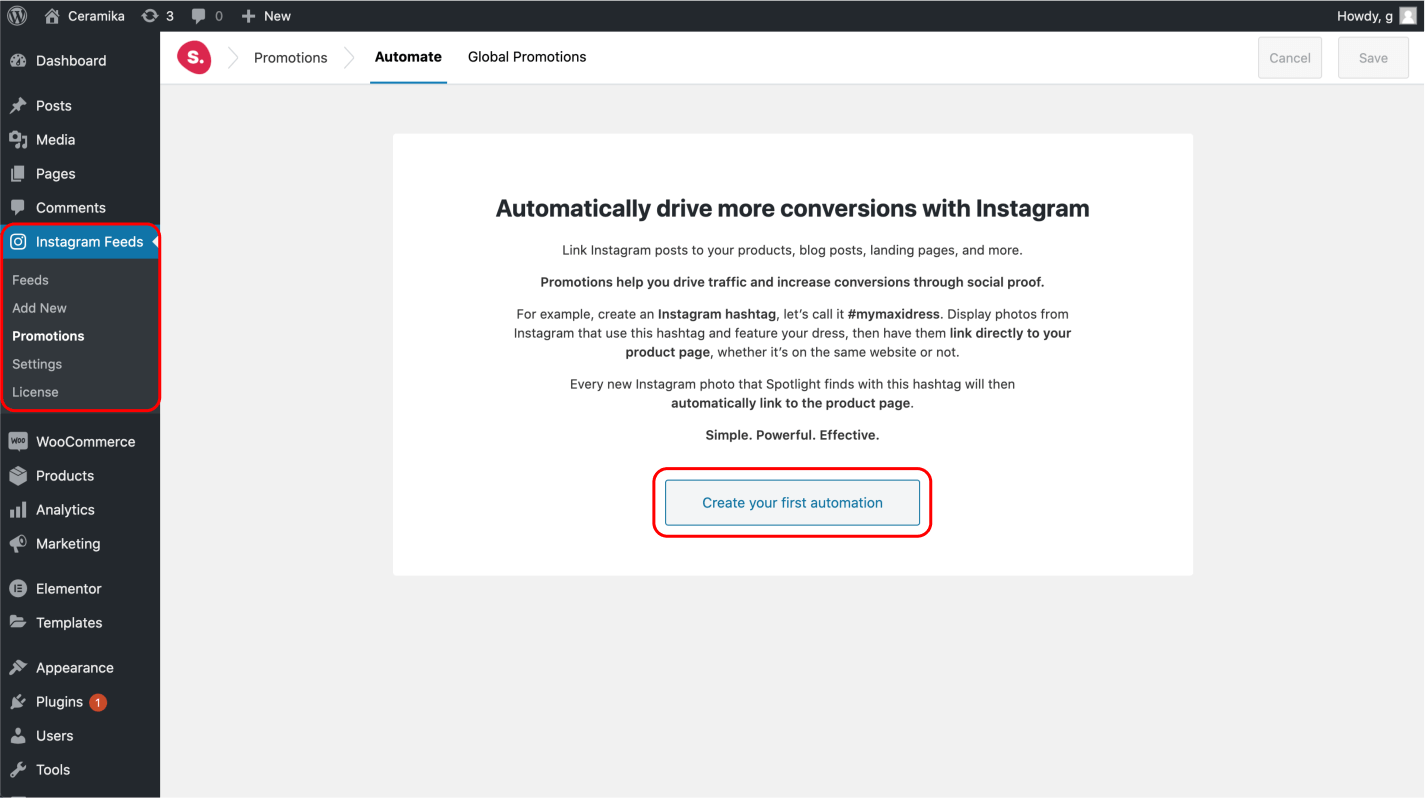Click the Promotions breadcrumb
Screen dimensions: 1425x798
click(x=291, y=58)
